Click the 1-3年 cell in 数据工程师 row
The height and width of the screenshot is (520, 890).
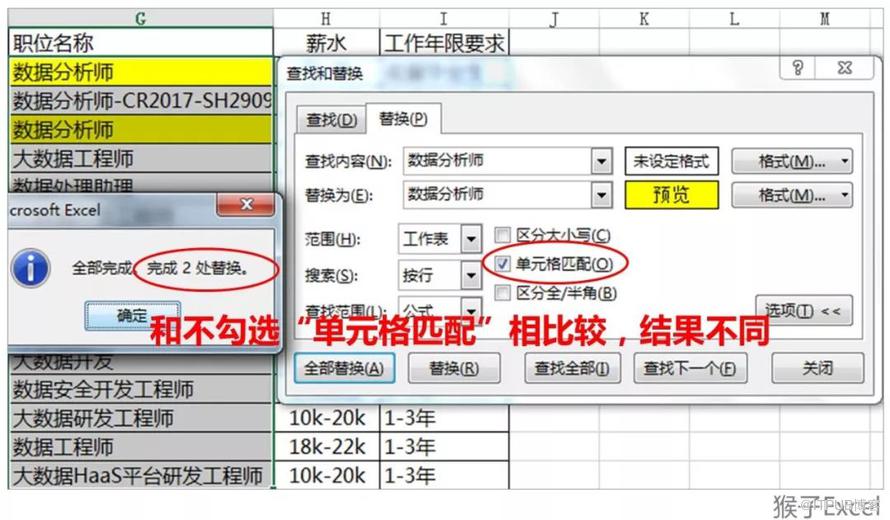coord(444,447)
